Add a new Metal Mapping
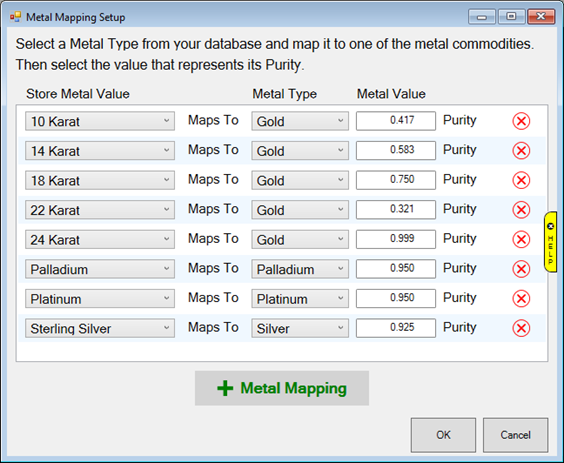Screen dimensions: 564x463 [x=282, y=388]
